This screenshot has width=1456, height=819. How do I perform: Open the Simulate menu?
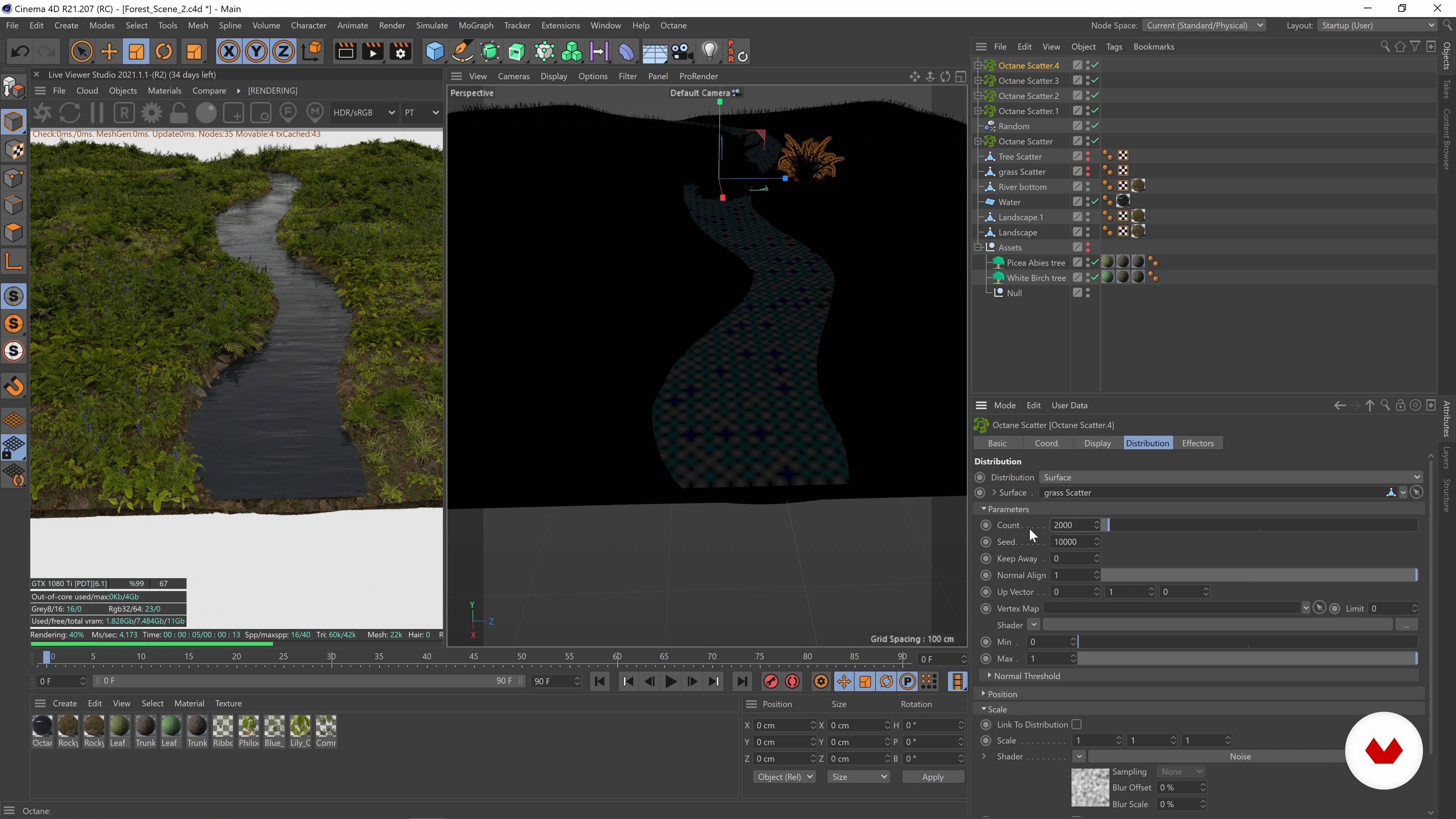point(432,25)
